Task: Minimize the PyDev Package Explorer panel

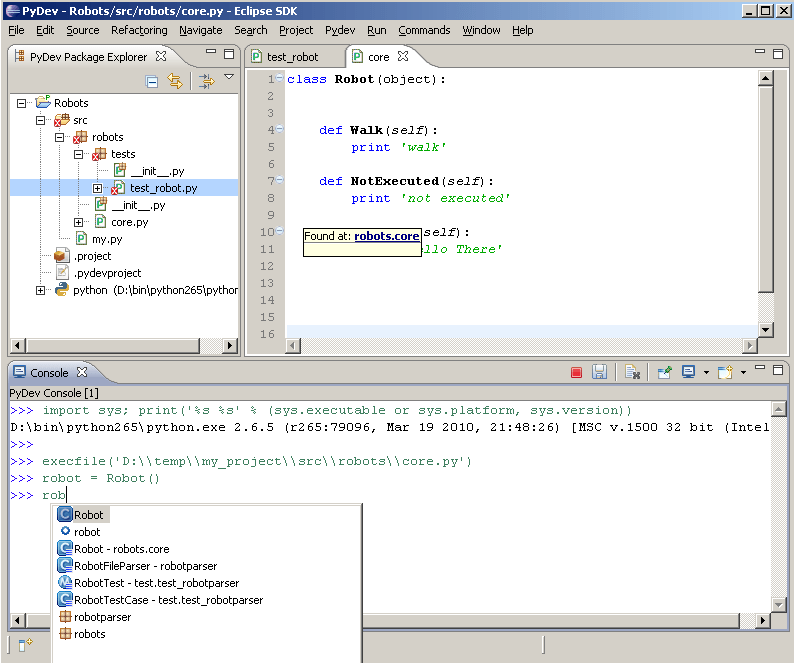Action: click(x=211, y=51)
